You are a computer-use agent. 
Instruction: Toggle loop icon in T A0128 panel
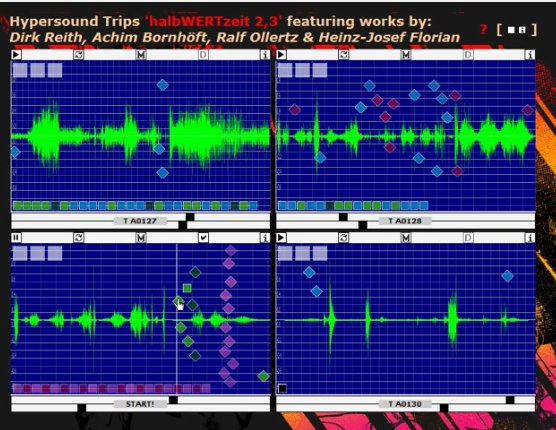pos(343,55)
